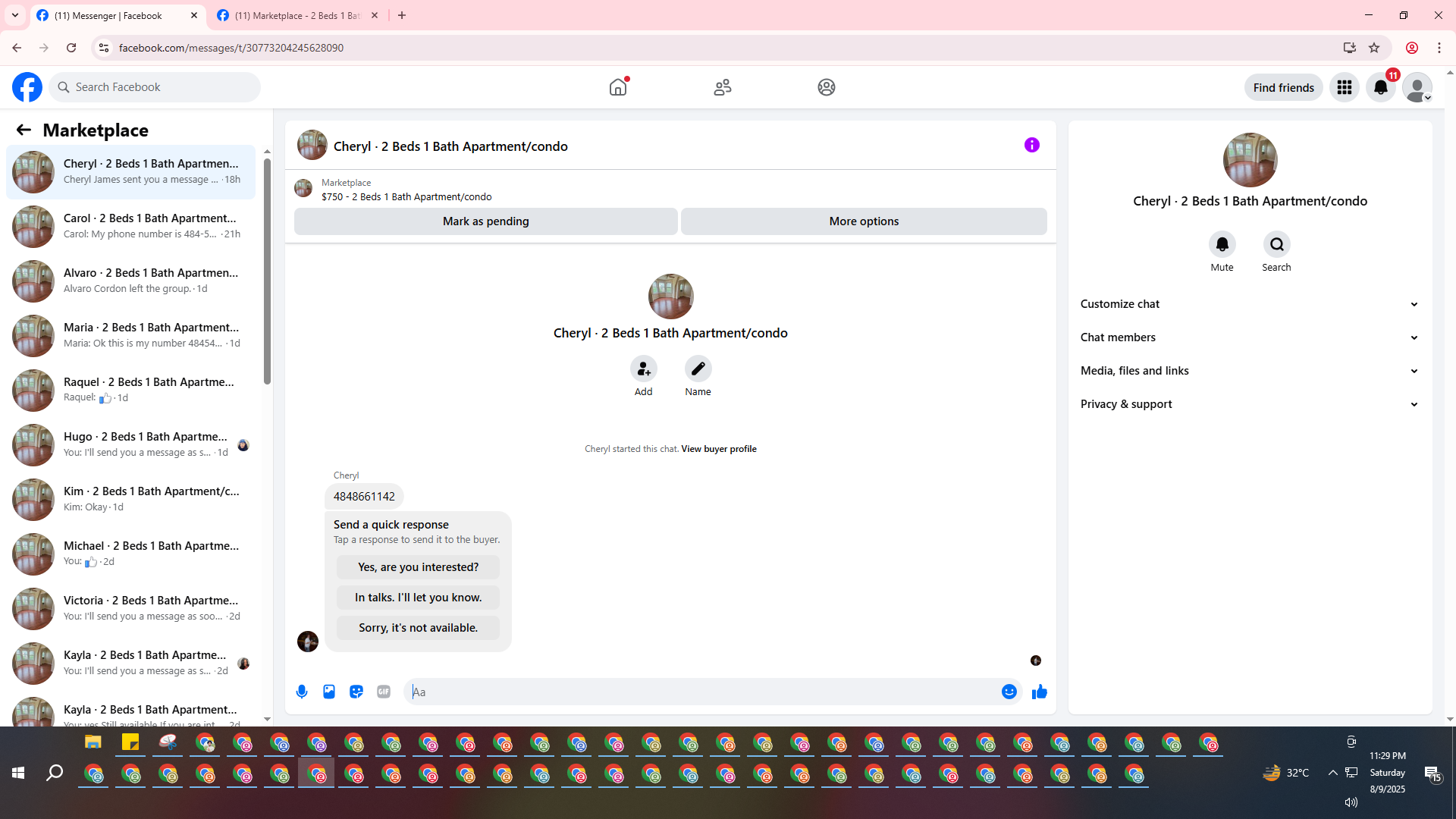This screenshot has height=819, width=1456.
Task: Open the emoji picker in message box
Action: tap(1009, 692)
